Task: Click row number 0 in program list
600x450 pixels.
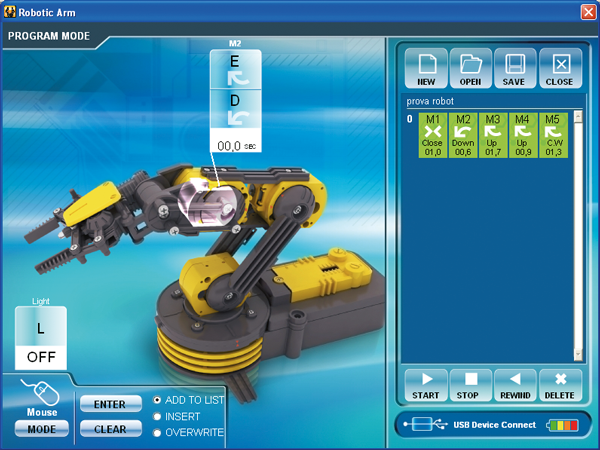Action: 410,119
